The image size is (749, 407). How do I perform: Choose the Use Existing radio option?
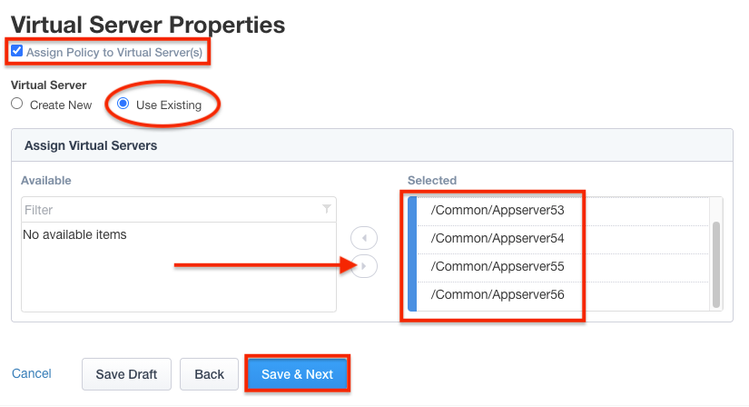coord(124,104)
